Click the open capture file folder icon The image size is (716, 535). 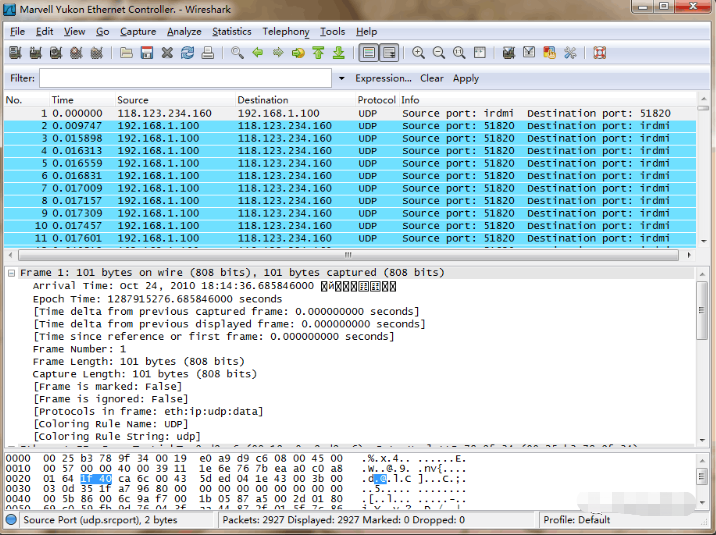(126, 53)
